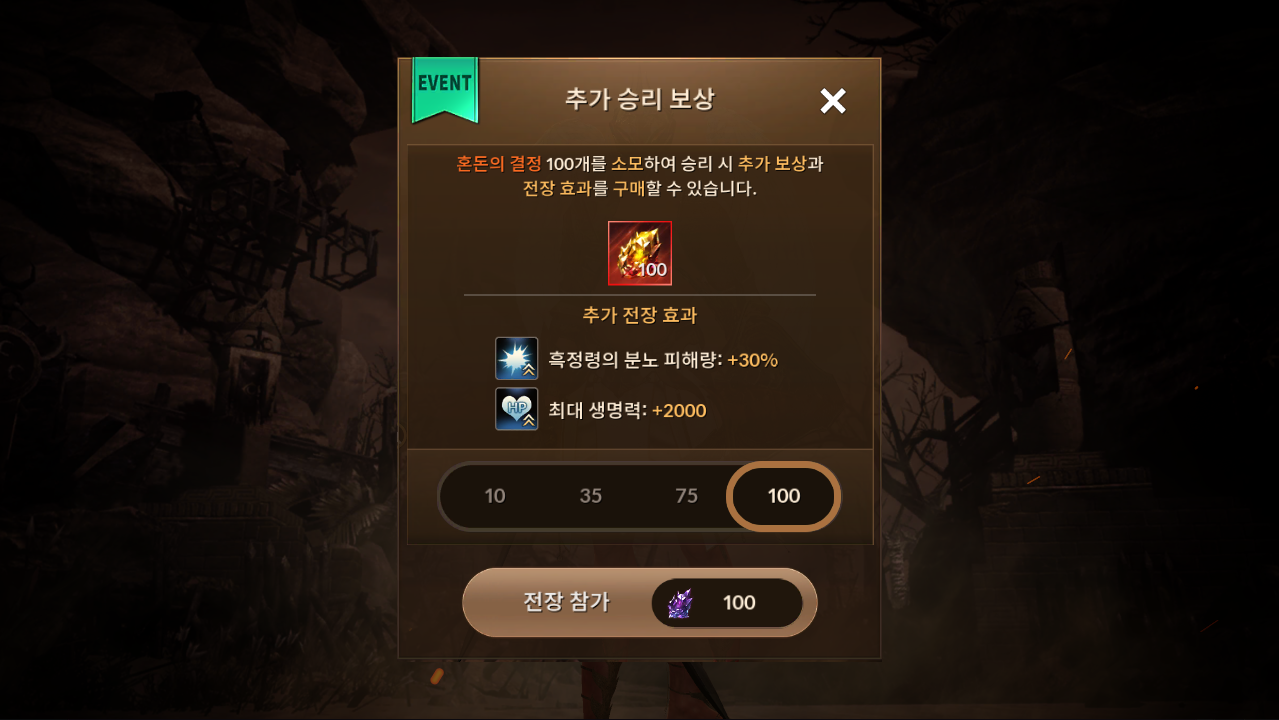Close the 추가 승리 보상 popup
Screen dimensions: 1279x720
coord(833,101)
